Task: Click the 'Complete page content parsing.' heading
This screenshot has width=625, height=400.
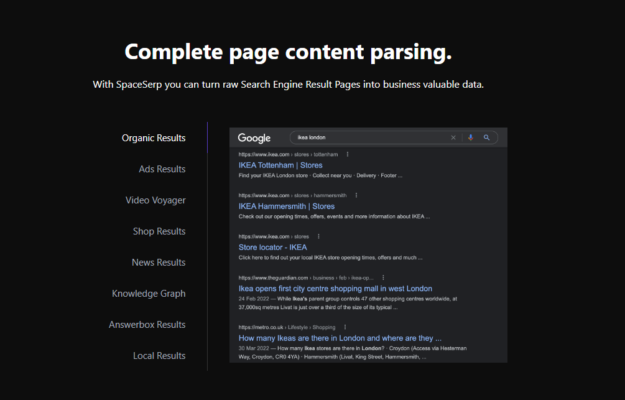Action: [x=288, y=52]
